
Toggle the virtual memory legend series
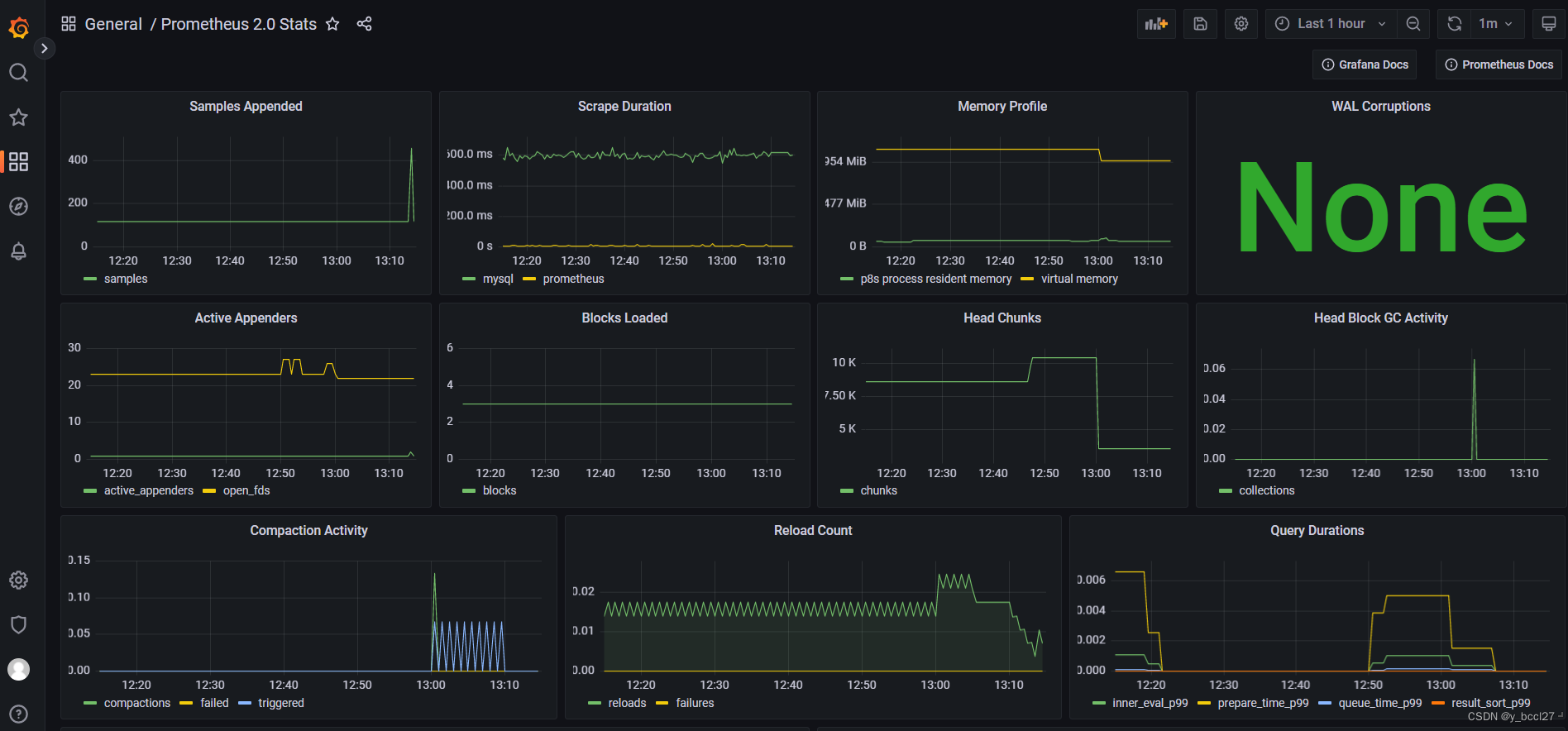(x=1079, y=279)
